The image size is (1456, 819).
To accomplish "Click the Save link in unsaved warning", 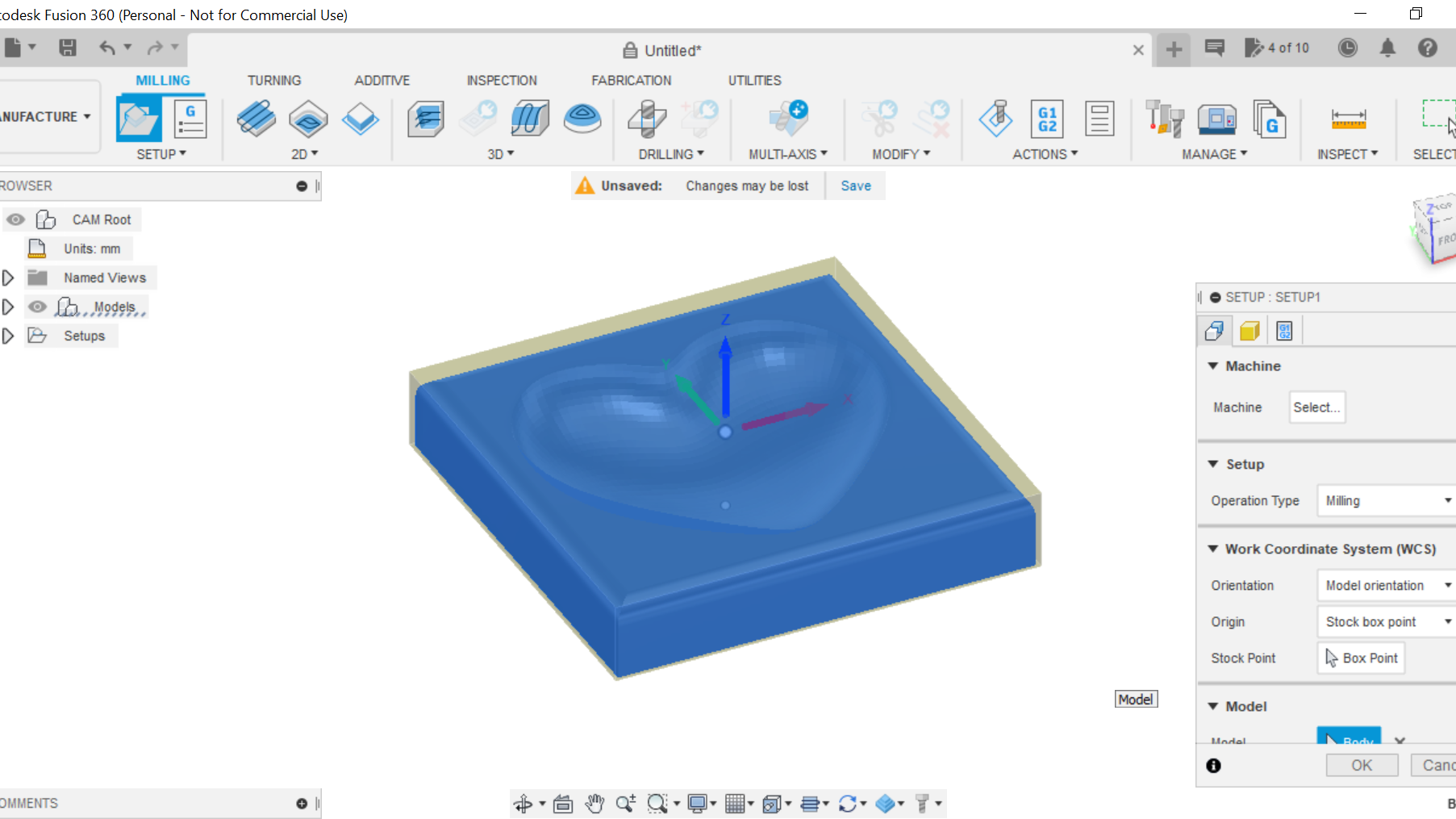I will point(856,186).
